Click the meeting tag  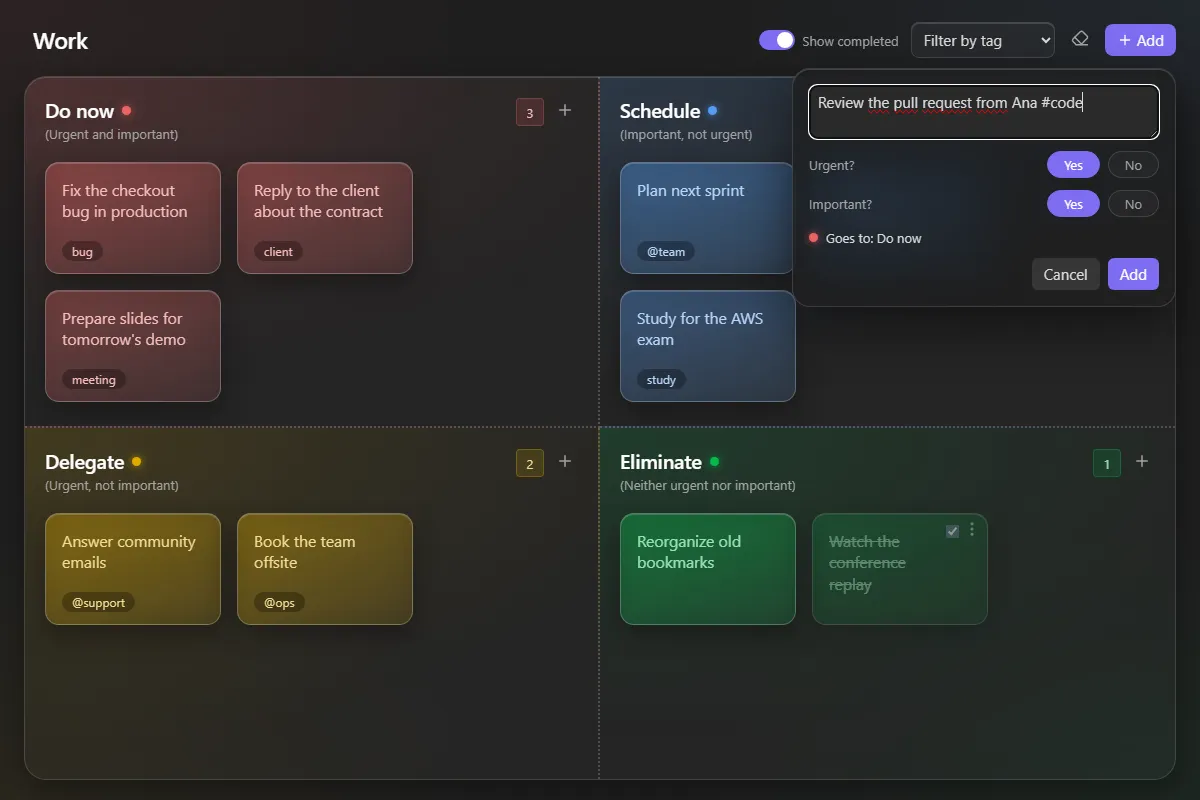(94, 380)
